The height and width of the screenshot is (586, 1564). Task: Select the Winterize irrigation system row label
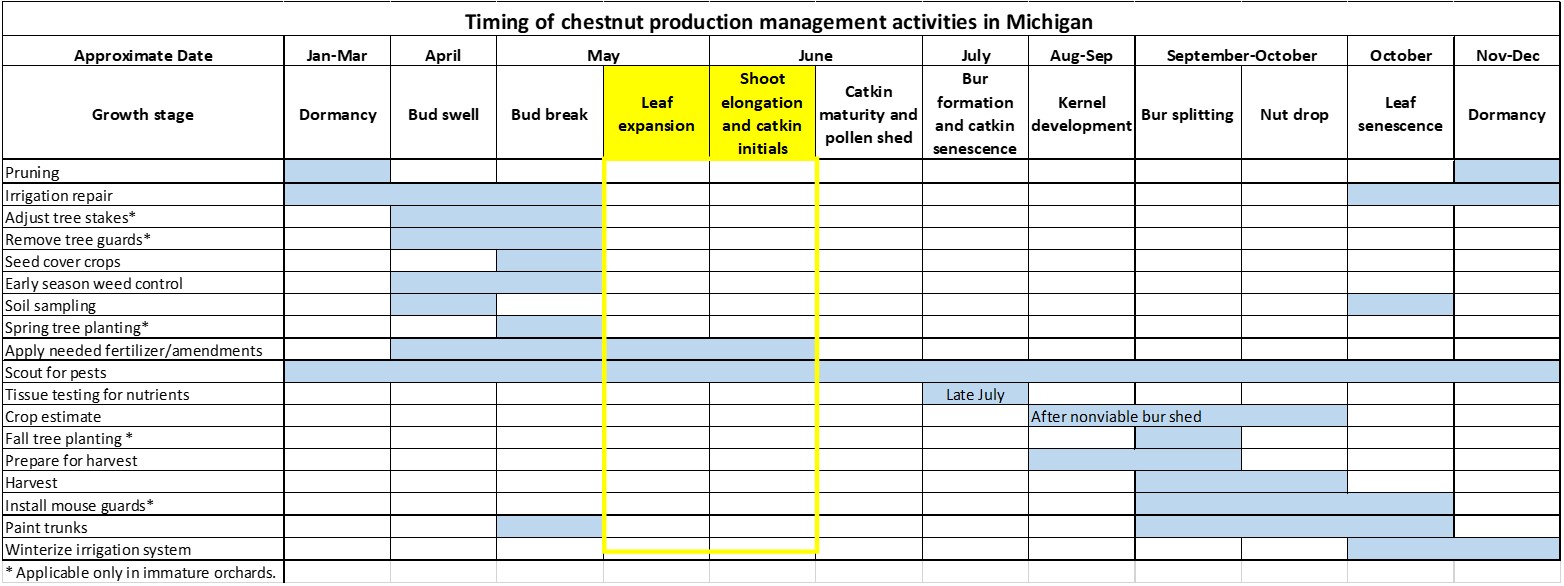(98, 550)
